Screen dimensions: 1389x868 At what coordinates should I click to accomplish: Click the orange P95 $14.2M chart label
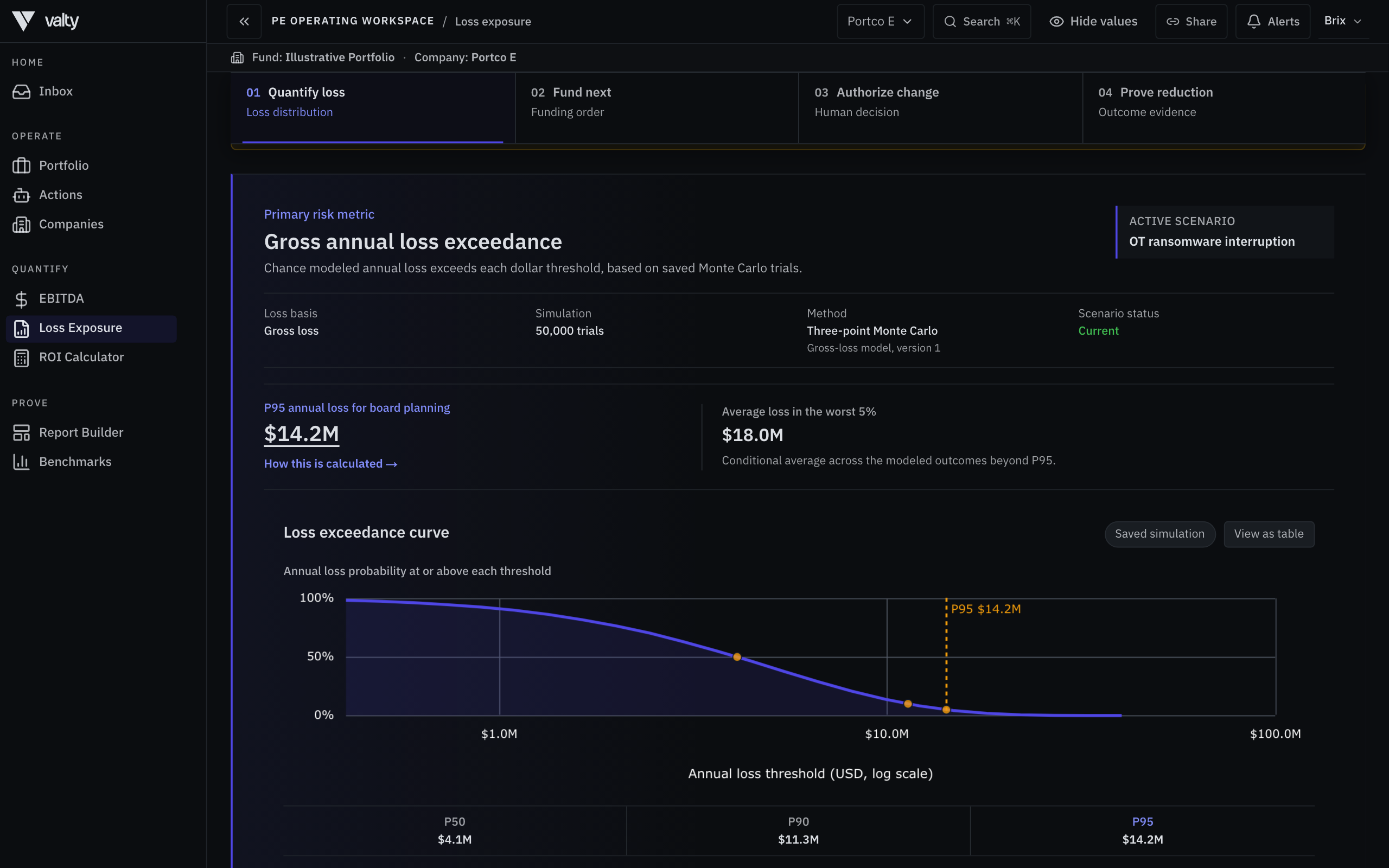(985, 609)
